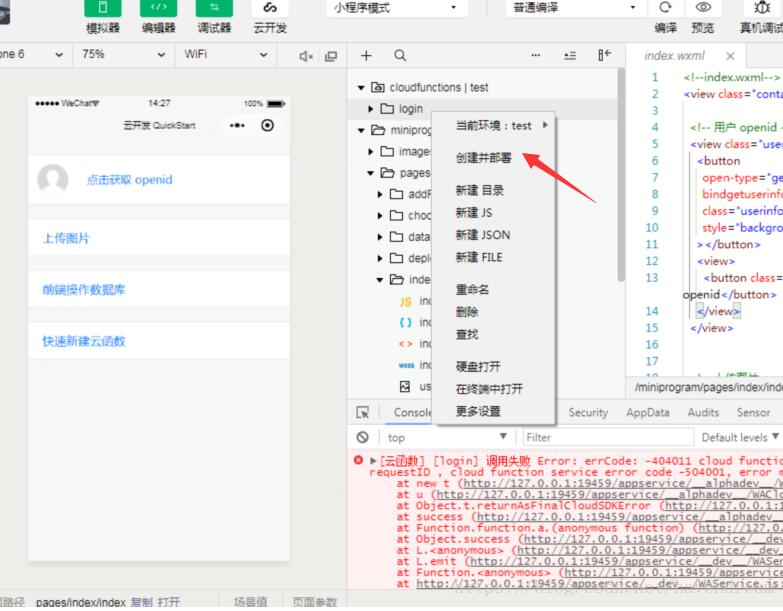Switch to the AppData tab
Viewport: 783px width, 611px height.
pos(648,412)
